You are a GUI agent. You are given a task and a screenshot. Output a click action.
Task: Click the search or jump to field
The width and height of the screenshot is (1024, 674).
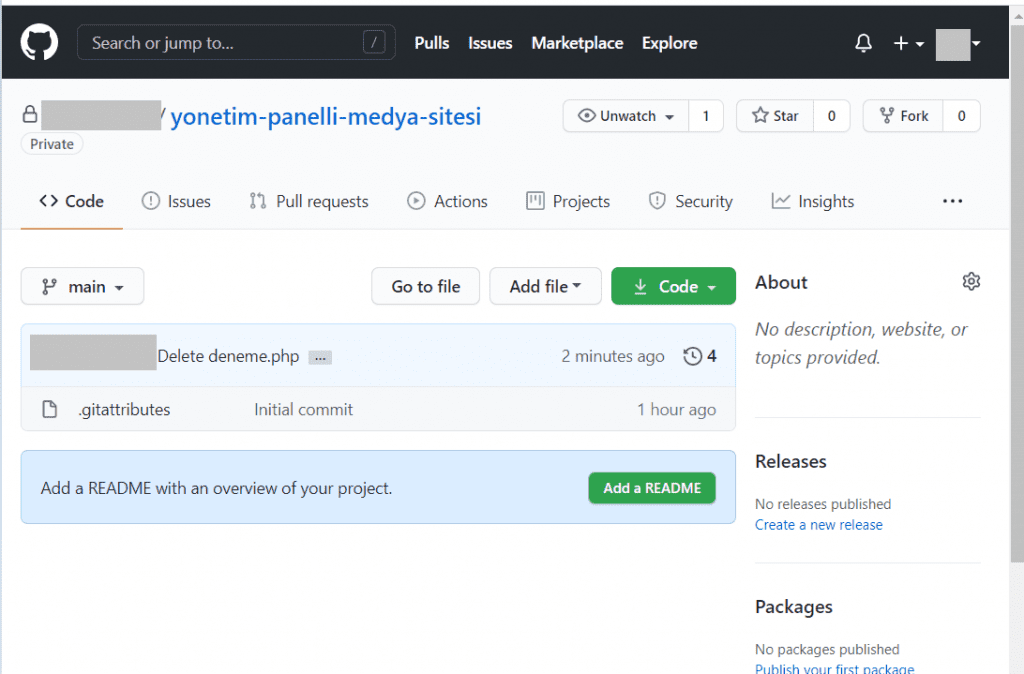(236, 42)
